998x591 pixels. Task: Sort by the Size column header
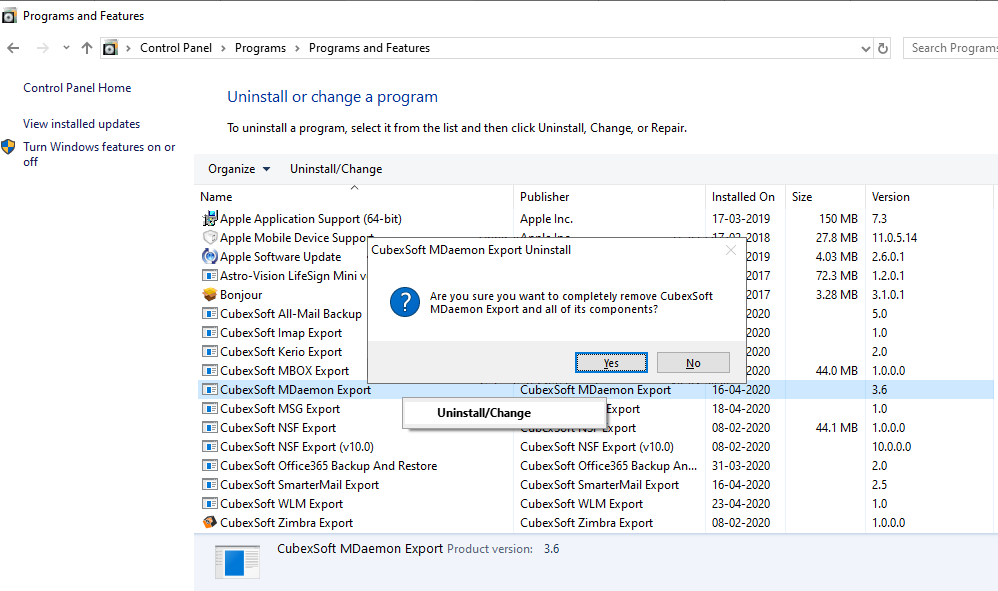[825, 197]
